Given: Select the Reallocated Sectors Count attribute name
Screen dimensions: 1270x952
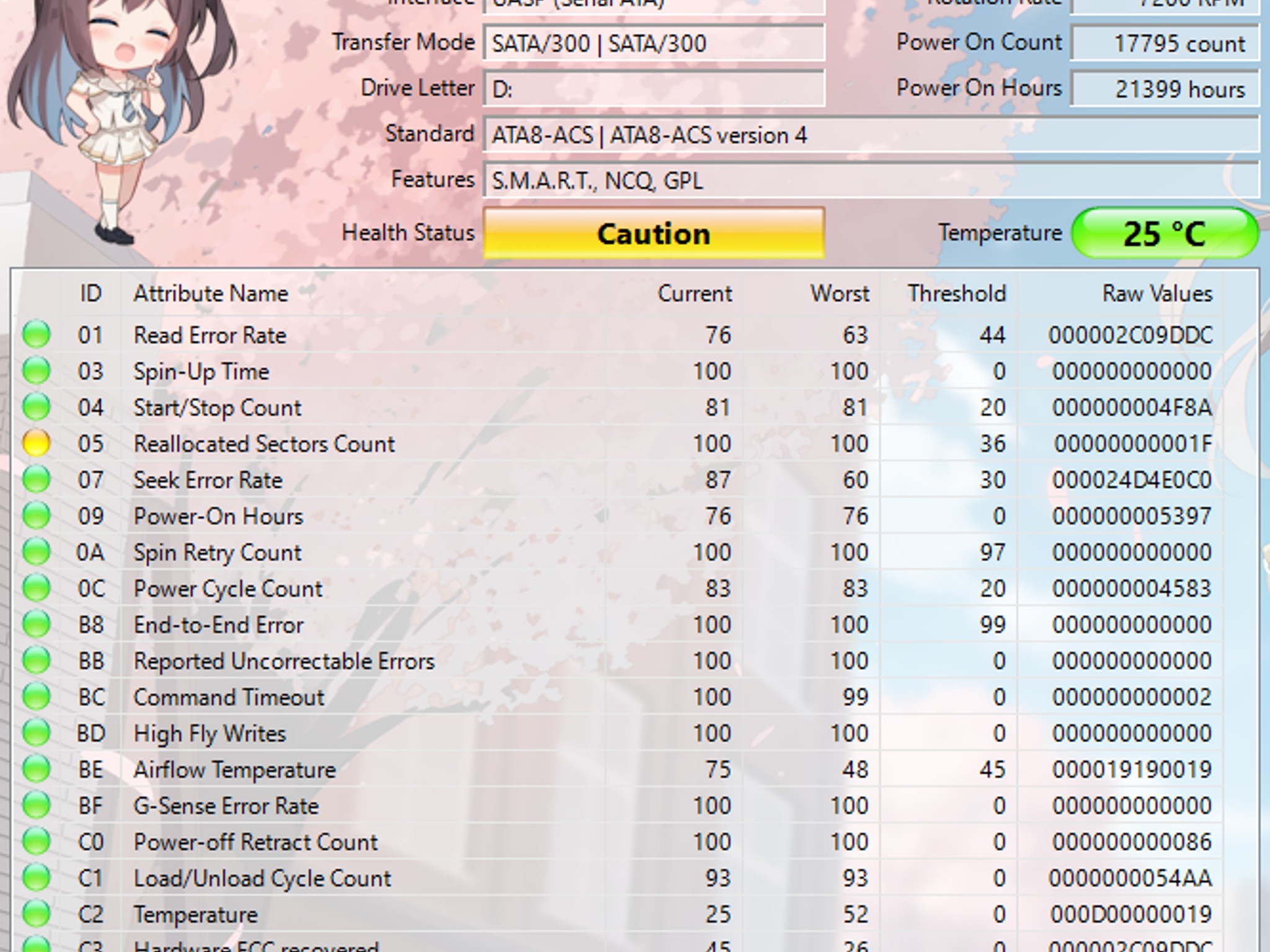Looking at the screenshot, I should click(264, 443).
